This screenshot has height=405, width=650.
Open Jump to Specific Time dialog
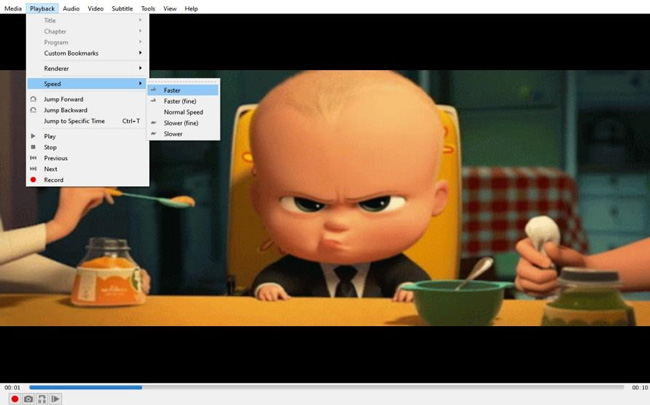[x=87, y=121]
